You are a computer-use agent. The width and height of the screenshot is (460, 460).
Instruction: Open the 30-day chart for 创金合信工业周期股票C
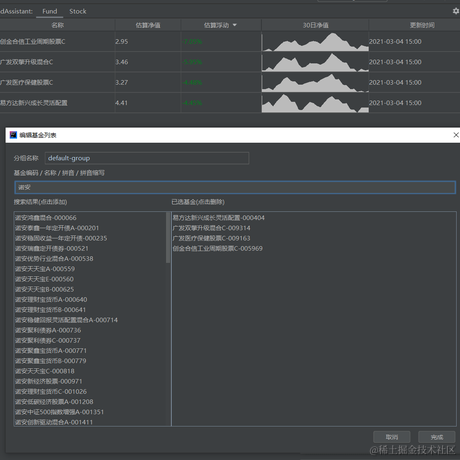tap(315, 42)
